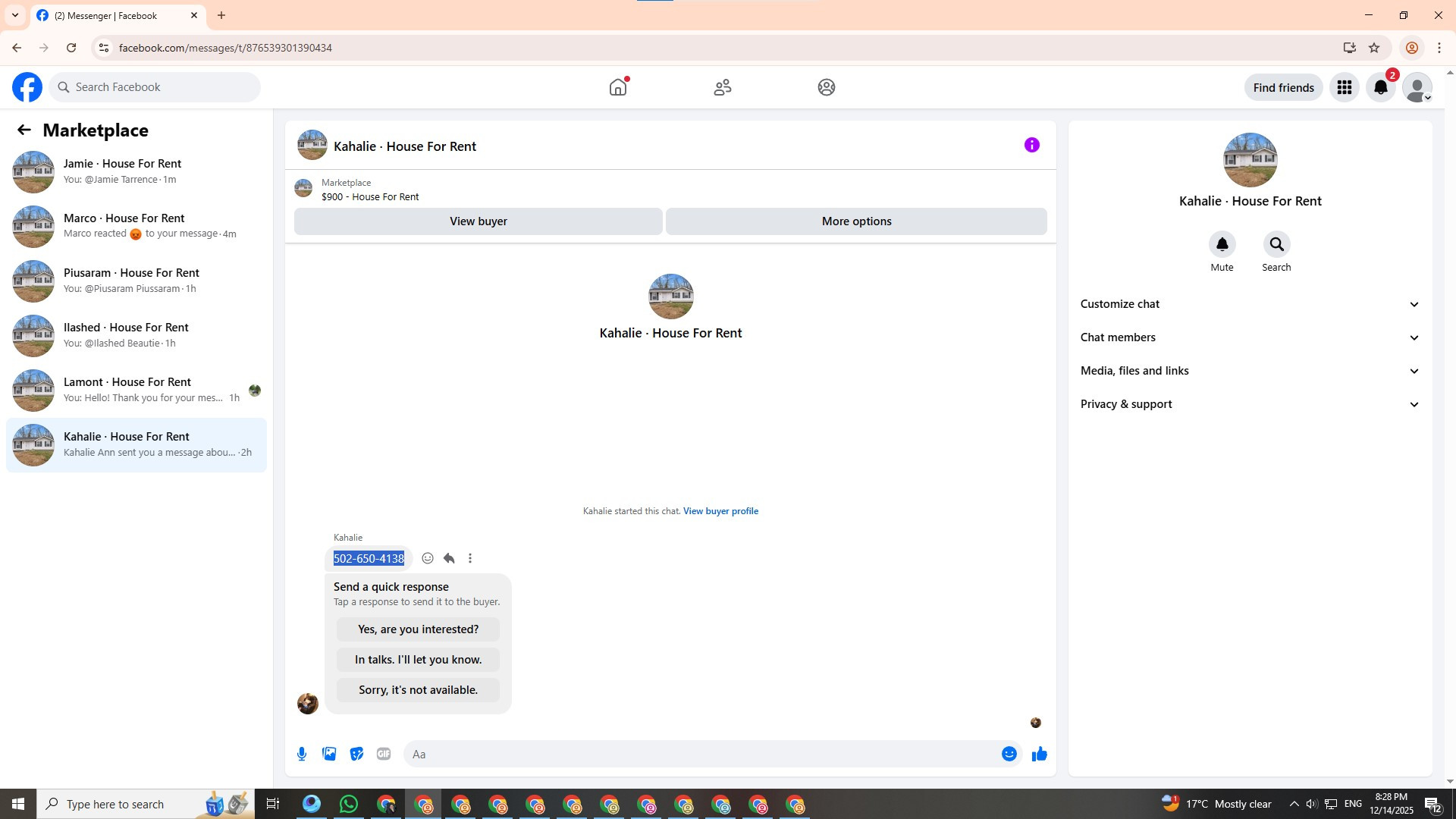Toggle the conversation information panel
The height and width of the screenshot is (819, 1456).
click(x=1031, y=145)
